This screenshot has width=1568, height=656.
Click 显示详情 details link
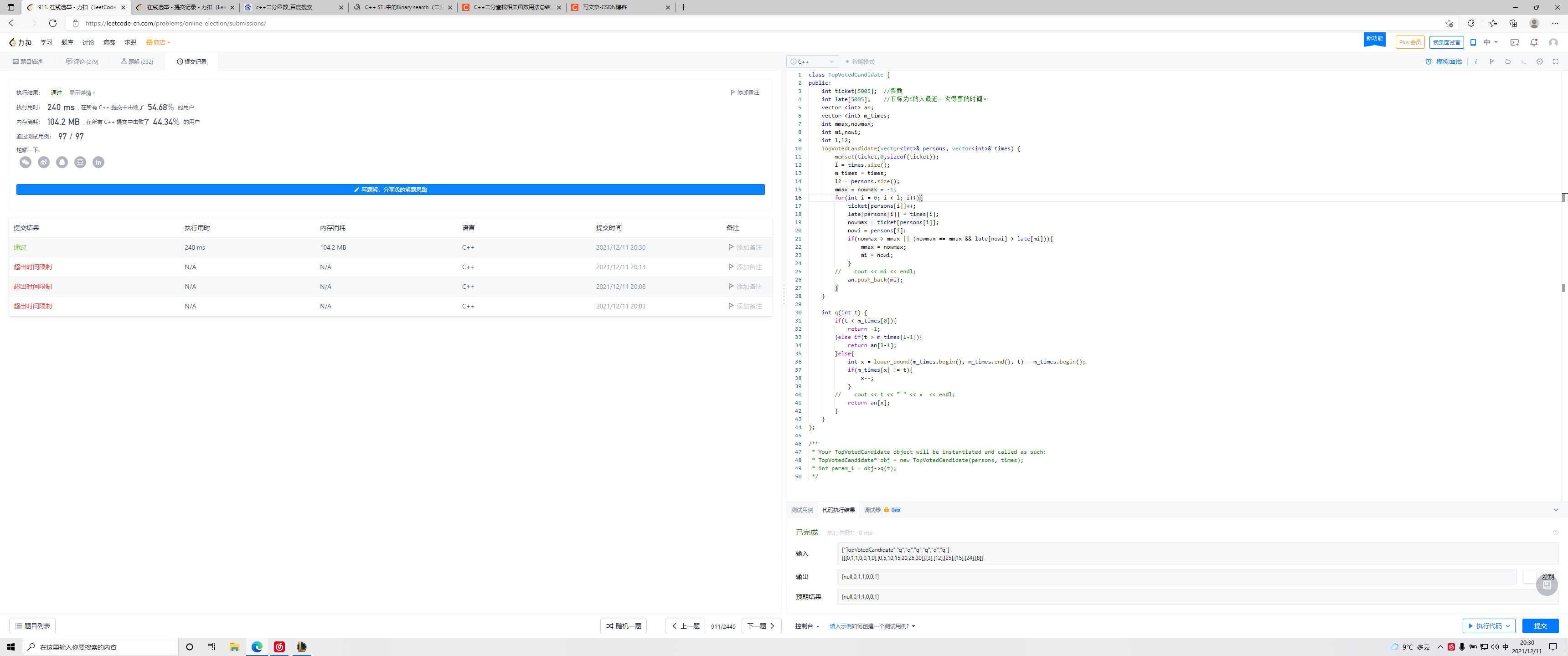pyautogui.click(x=82, y=92)
